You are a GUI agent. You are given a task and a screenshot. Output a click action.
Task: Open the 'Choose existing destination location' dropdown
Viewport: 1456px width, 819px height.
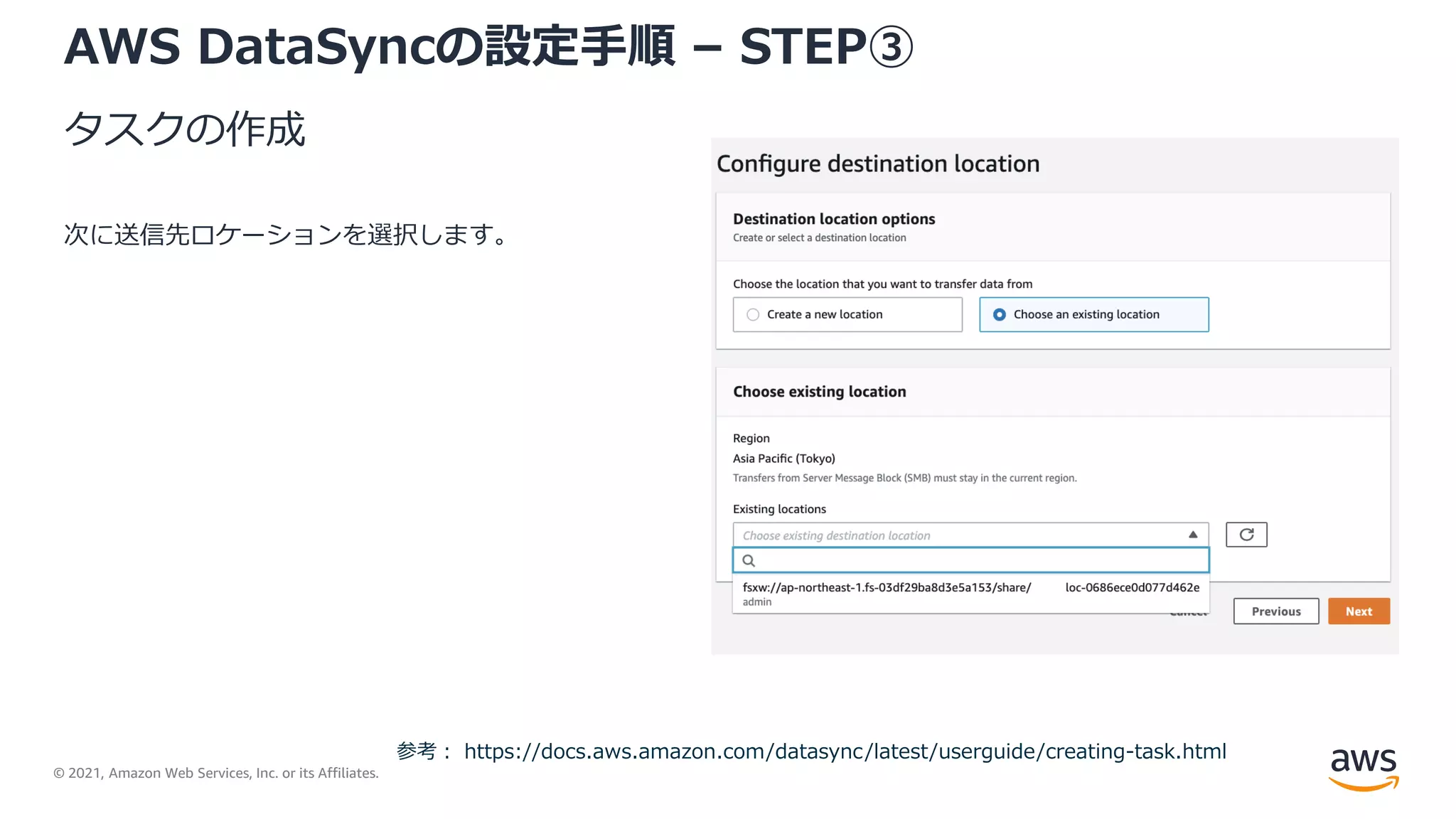970,535
